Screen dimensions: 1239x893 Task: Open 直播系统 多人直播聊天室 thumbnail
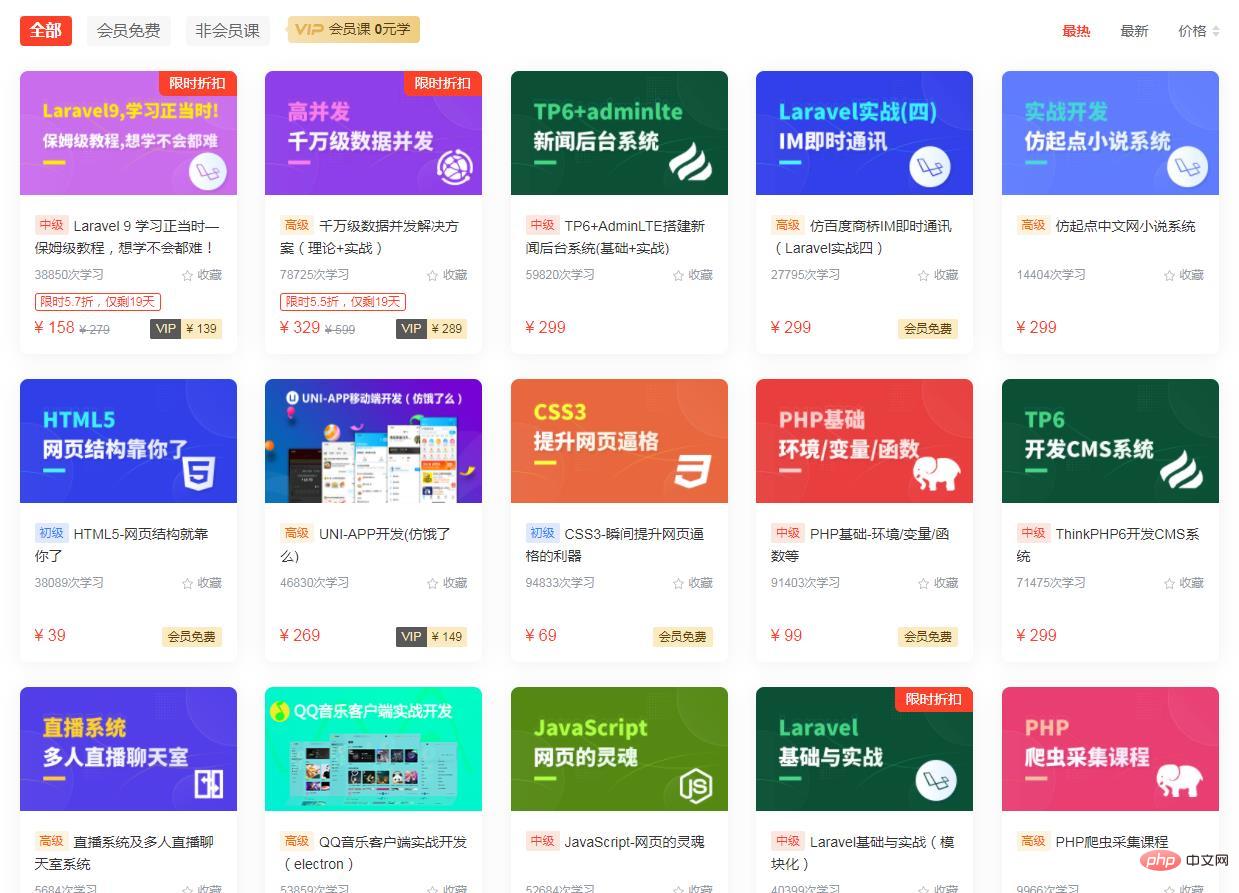pos(128,749)
